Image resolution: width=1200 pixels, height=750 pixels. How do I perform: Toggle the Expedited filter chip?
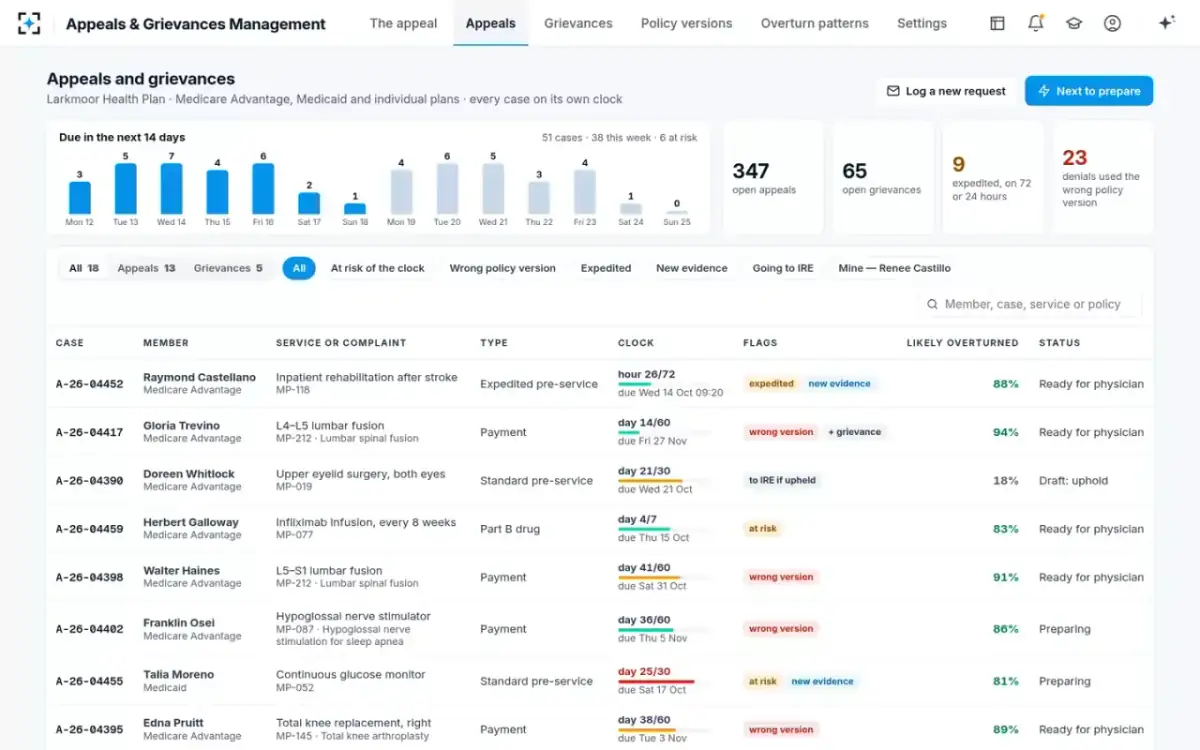click(606, 268)
